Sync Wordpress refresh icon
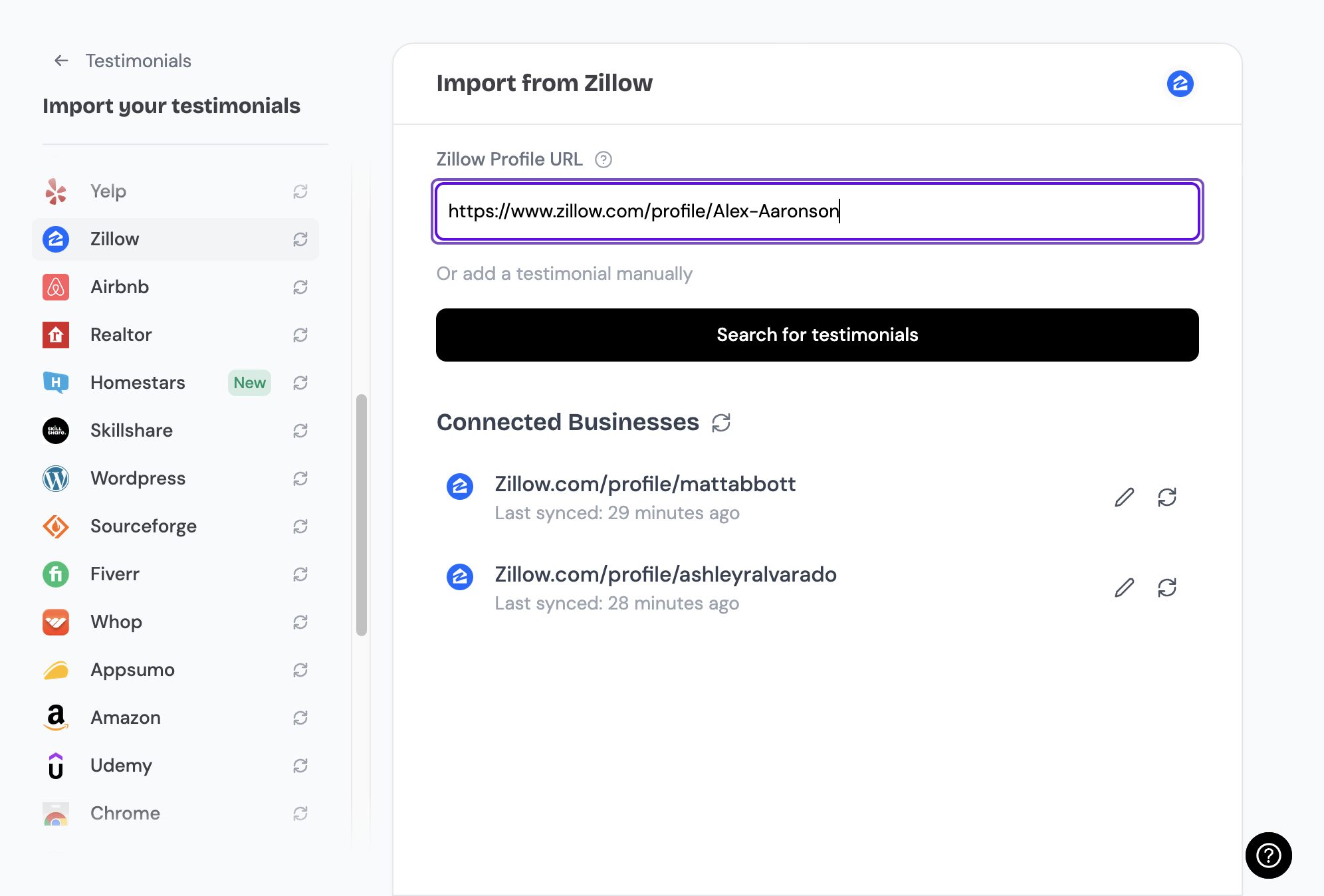The height and width of the screenshot is (896, 1324). 300,479
